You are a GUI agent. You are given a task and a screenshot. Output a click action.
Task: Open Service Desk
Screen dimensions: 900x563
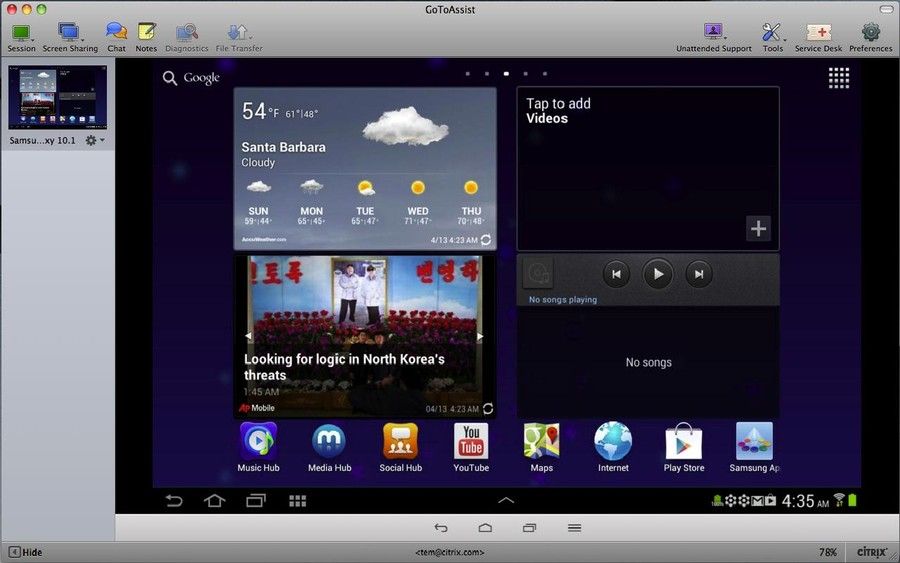pos(818,38)
